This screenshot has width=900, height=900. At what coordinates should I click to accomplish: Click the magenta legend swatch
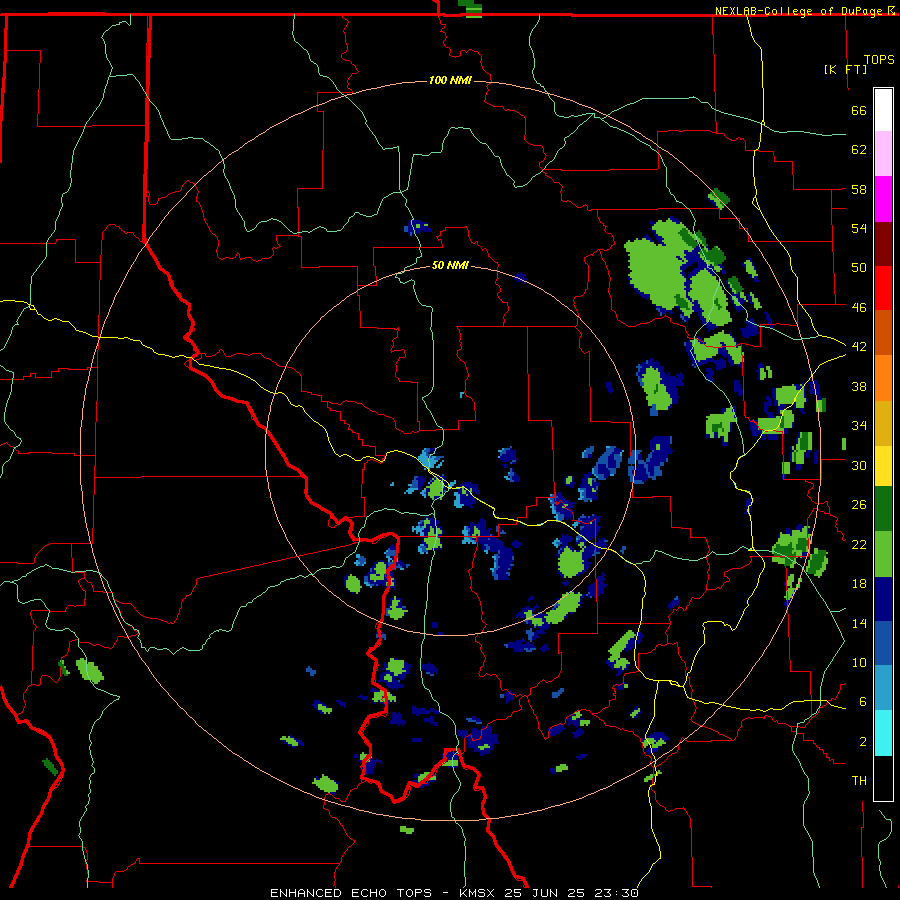[x=883, y=199]
